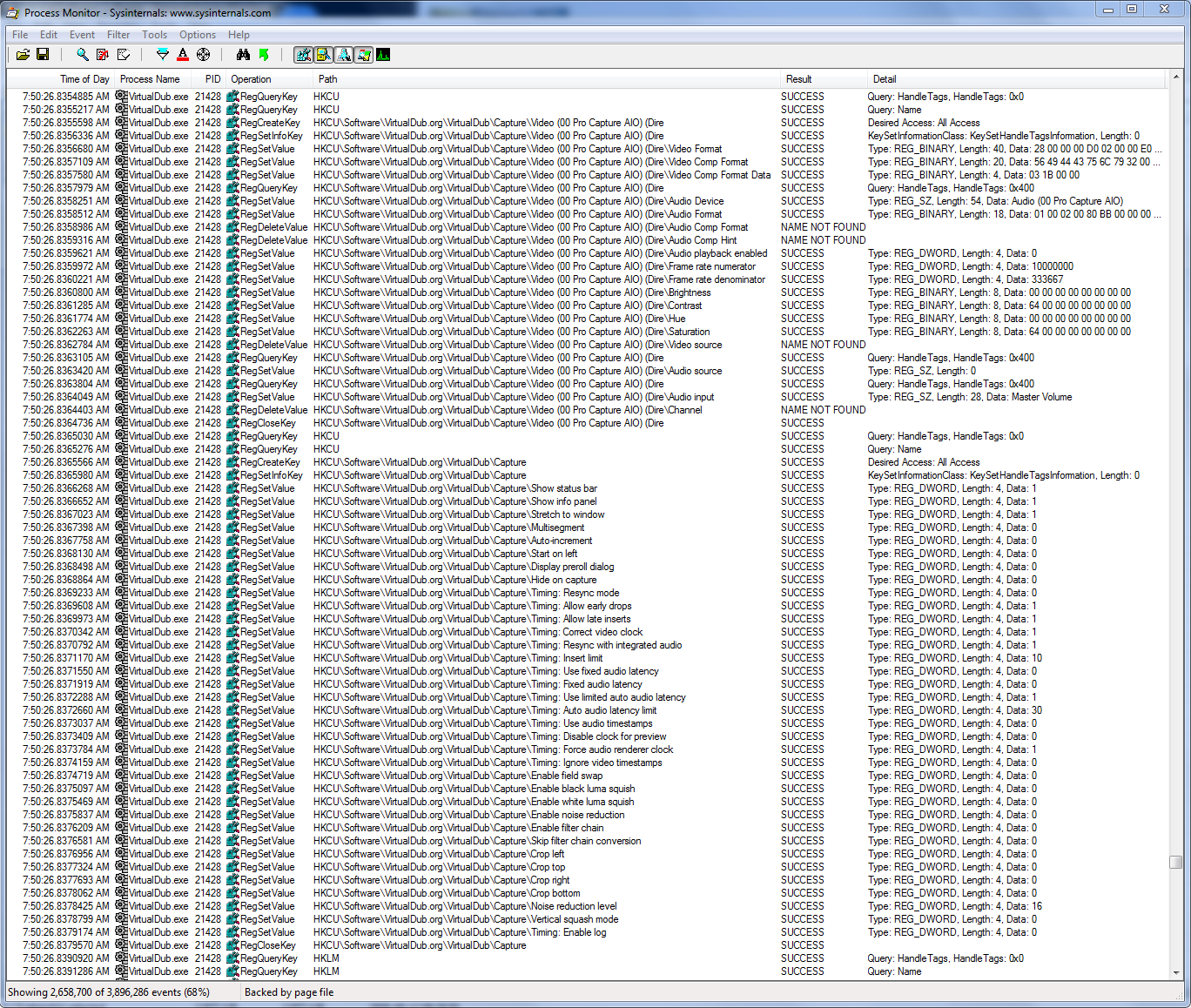Select the row for Enable field swap

click(588, 776)
